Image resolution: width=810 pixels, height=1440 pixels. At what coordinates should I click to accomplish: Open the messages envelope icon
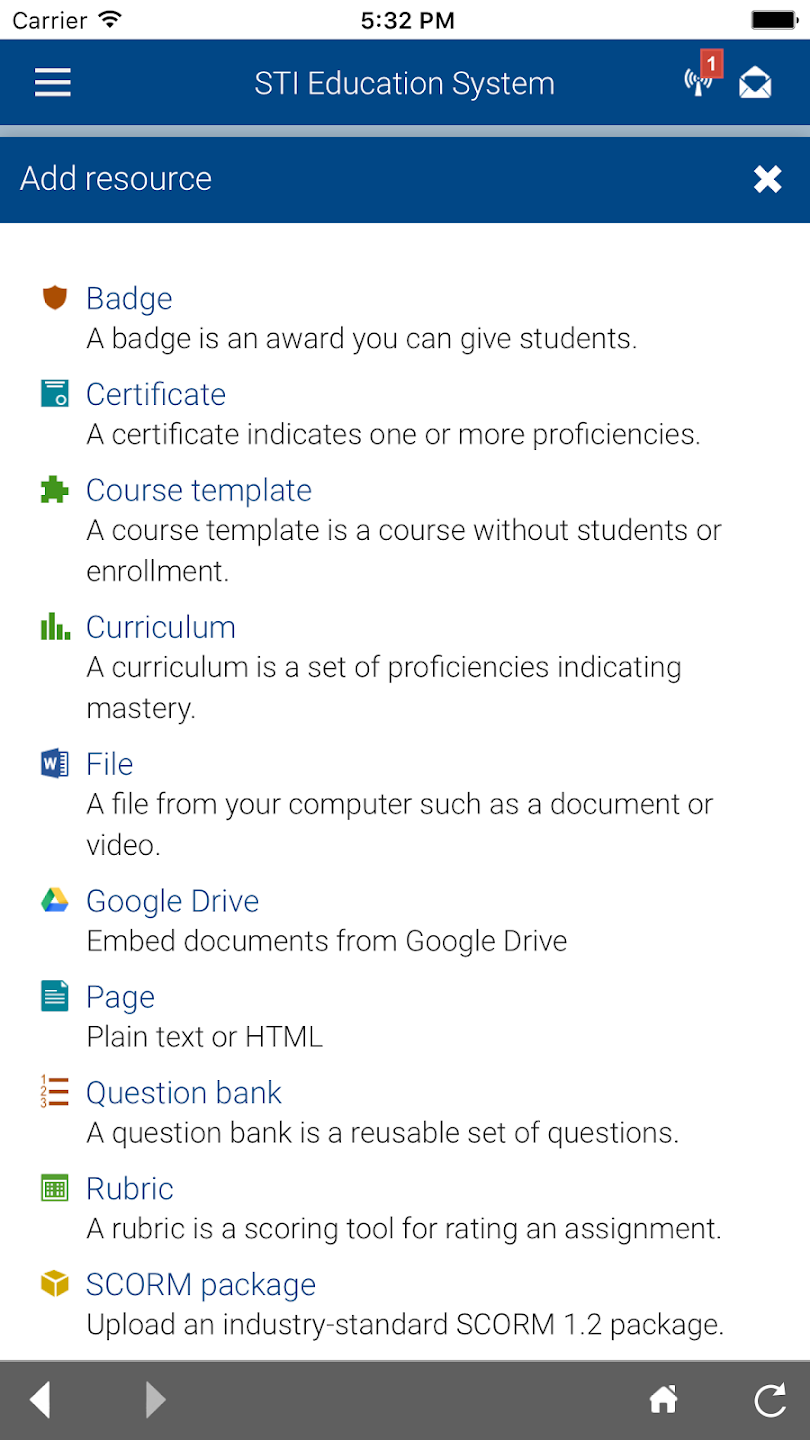[755, 83]
